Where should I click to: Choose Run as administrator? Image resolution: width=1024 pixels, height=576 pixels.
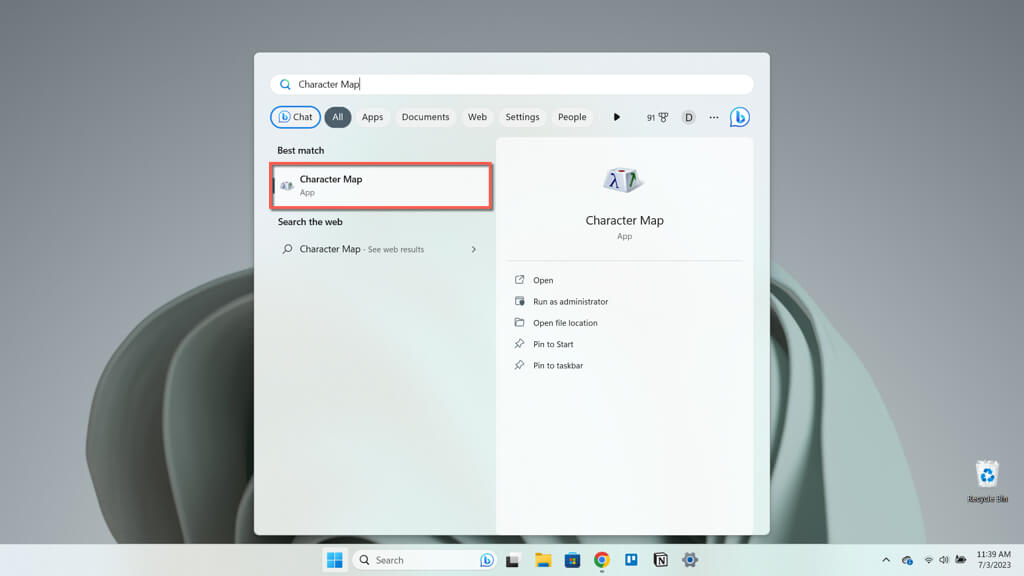coord(570,302)
